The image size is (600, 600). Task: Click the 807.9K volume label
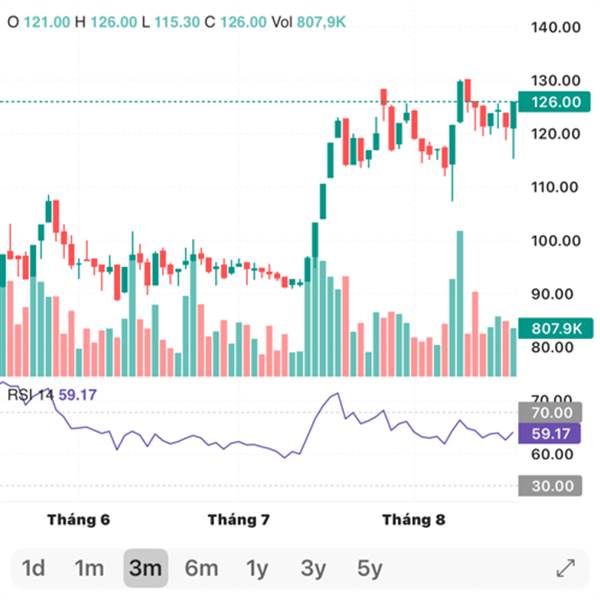[x=556, y=328]
